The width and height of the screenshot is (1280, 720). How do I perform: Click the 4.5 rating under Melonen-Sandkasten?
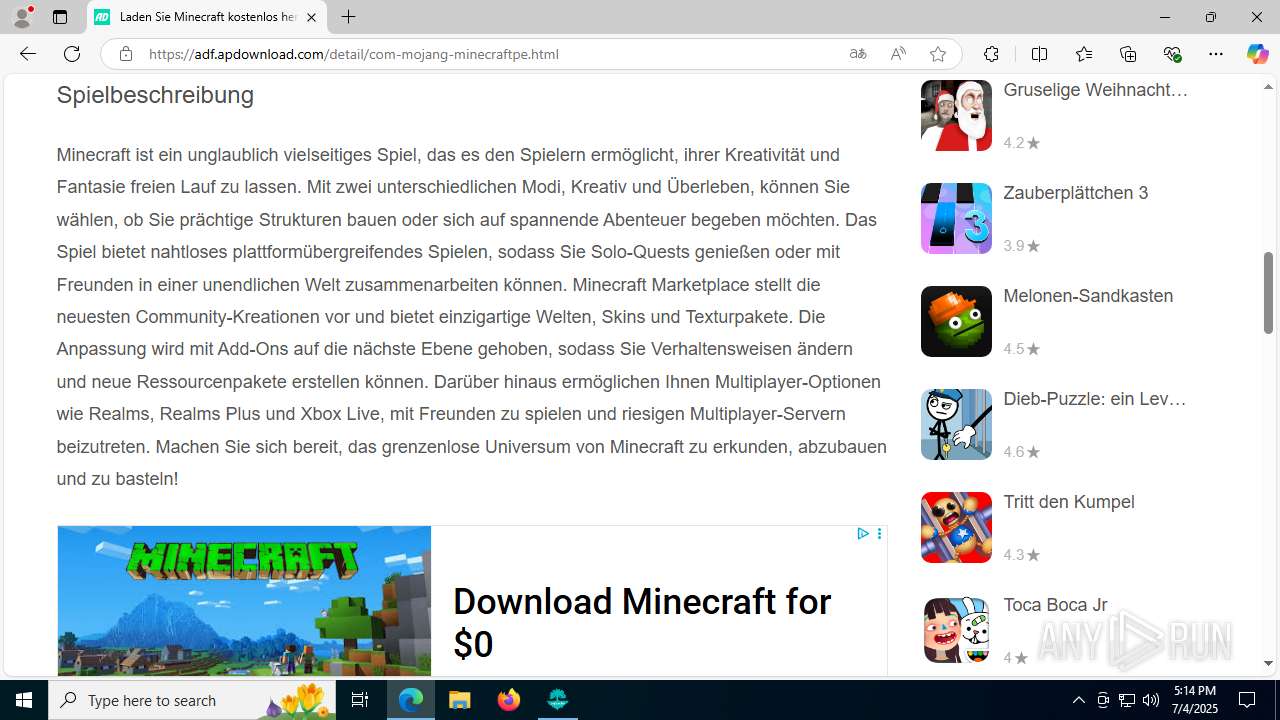pyautogui.click(x=1021, y=349)
